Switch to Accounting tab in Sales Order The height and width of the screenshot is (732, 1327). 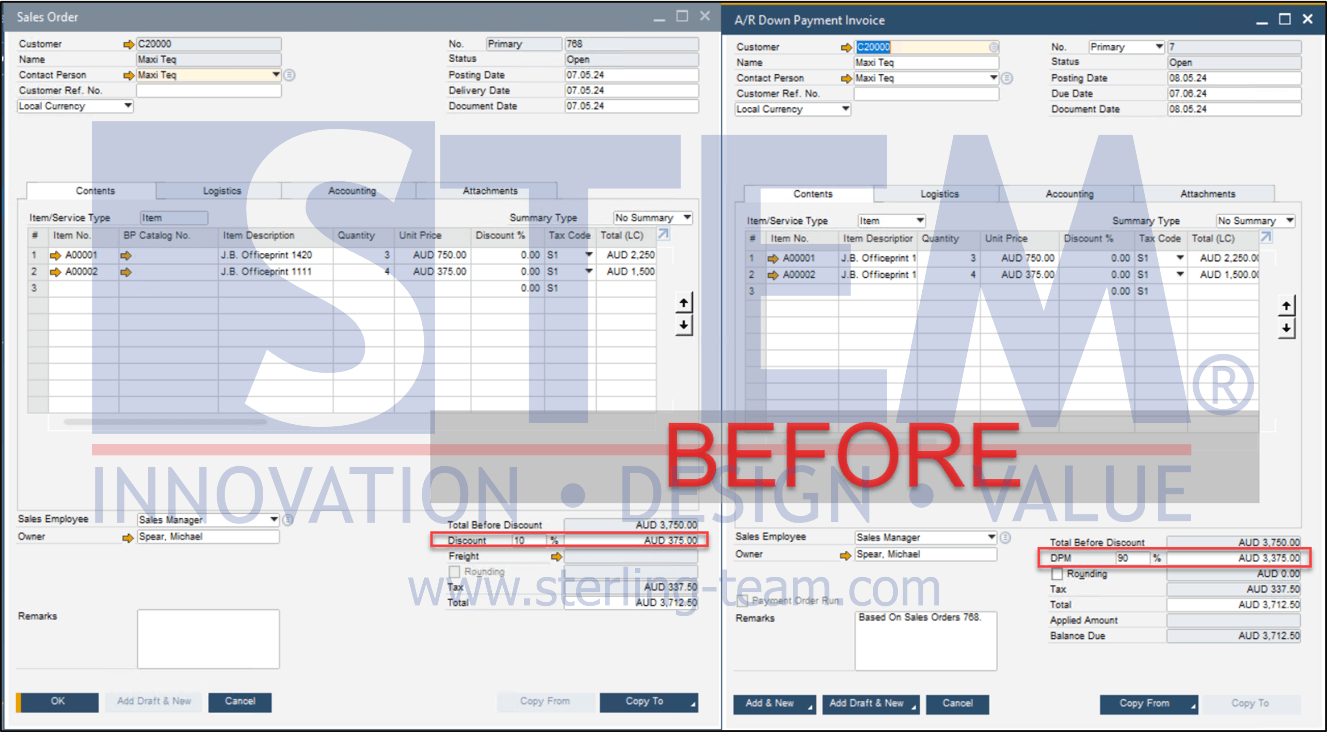coord(352,191)
